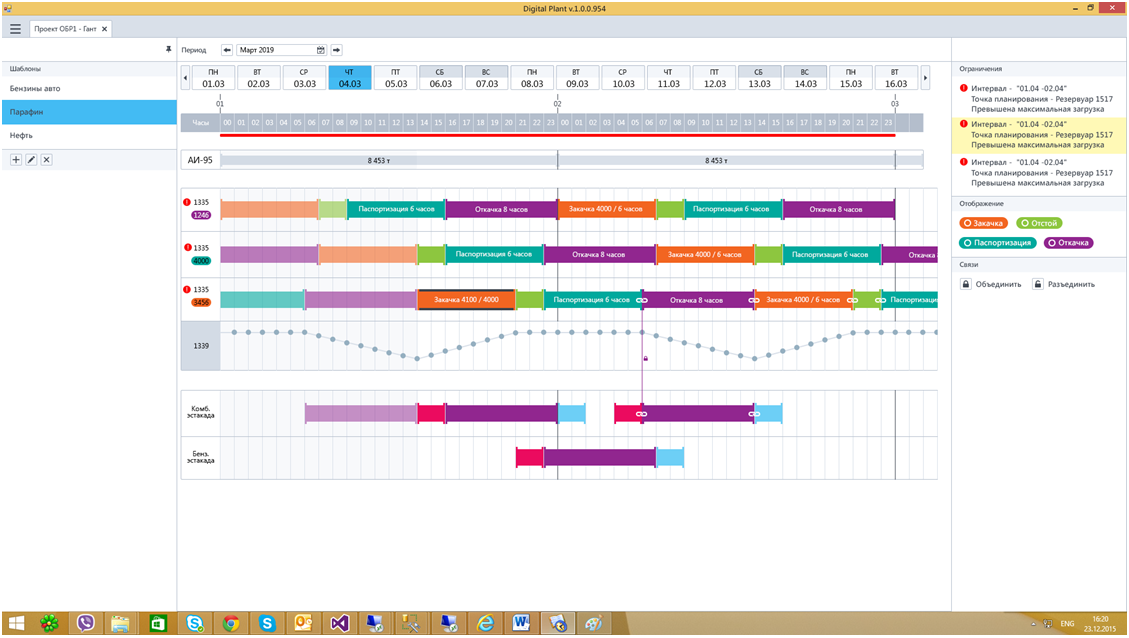This screenshot has width=1129, height=638.
Task: Click red error icon on row 1335/1246
Action: coord(186,203)
